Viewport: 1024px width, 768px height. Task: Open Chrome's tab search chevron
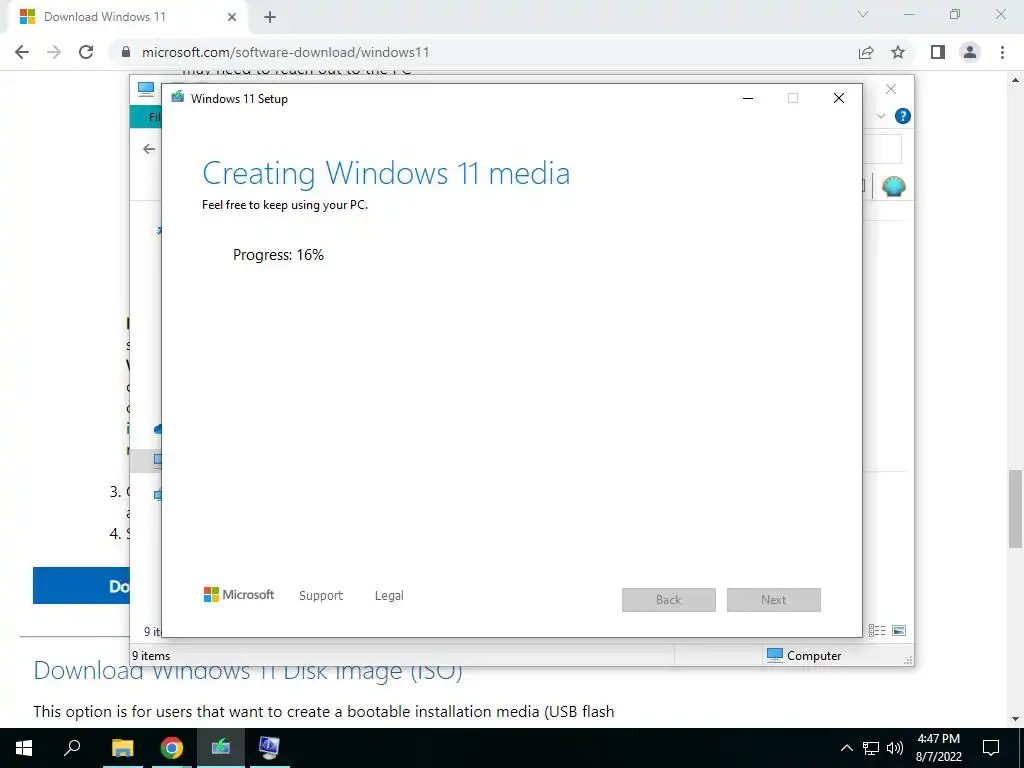[863, 14]
